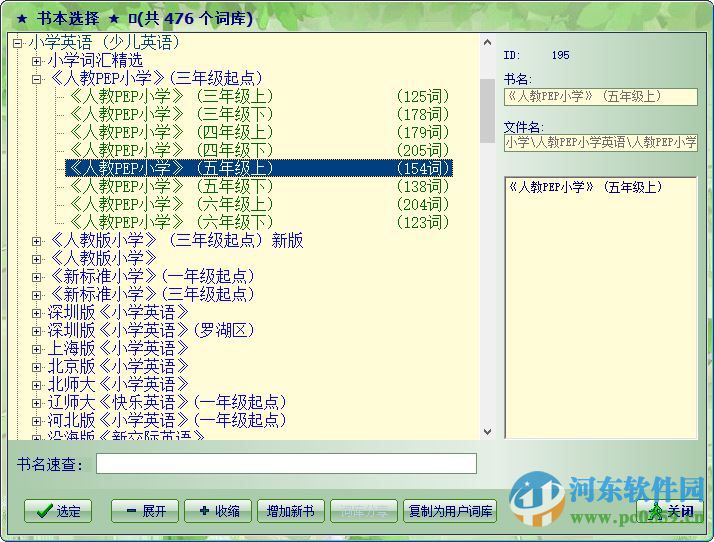Image resolution: width=714 pixels, height=542 pixels.
Task: Collapse 《人教PEP小学》(三年级起点) node
Action: coord(36,79)
